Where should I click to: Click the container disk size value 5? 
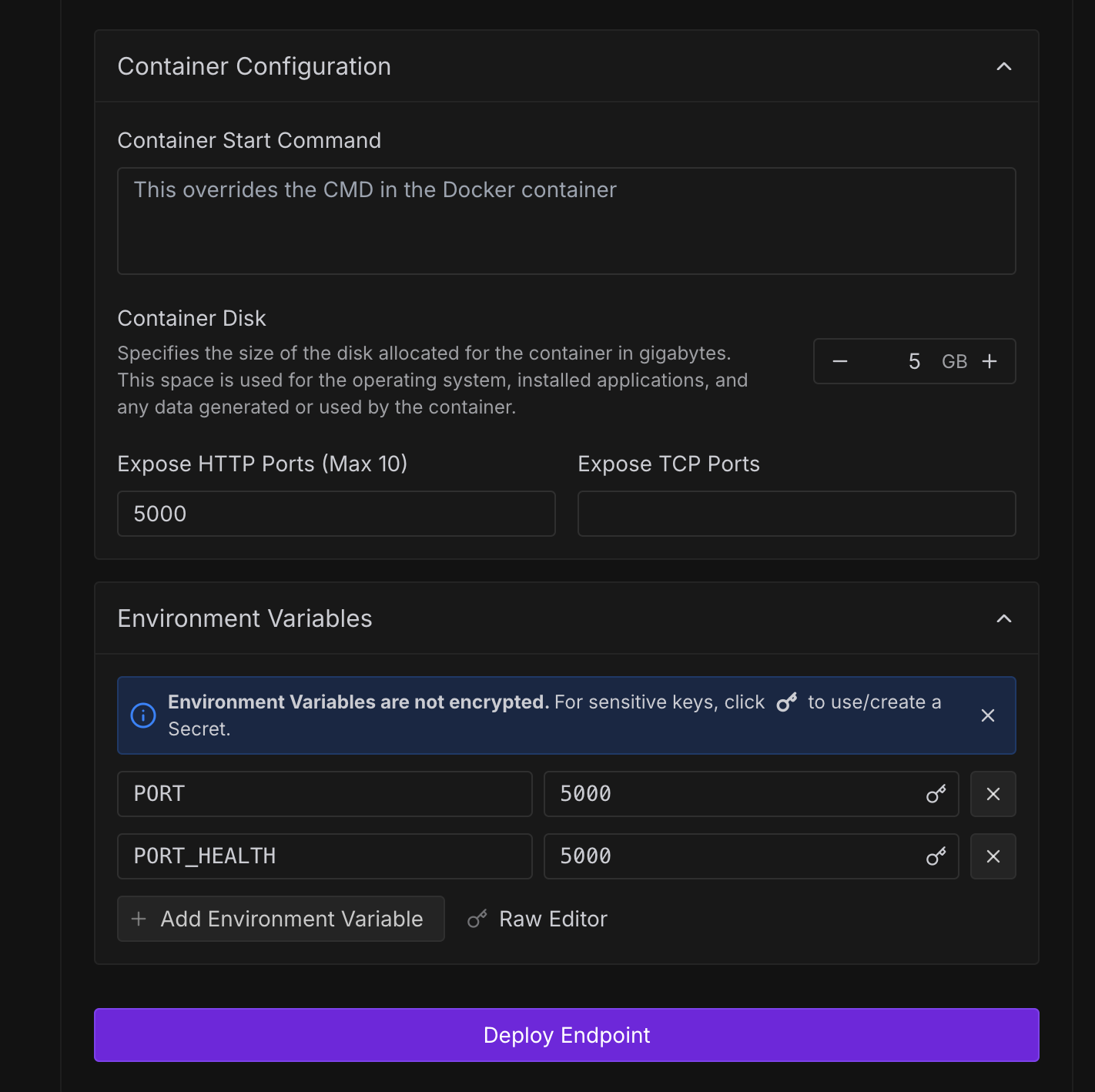(x=914, y=361)
